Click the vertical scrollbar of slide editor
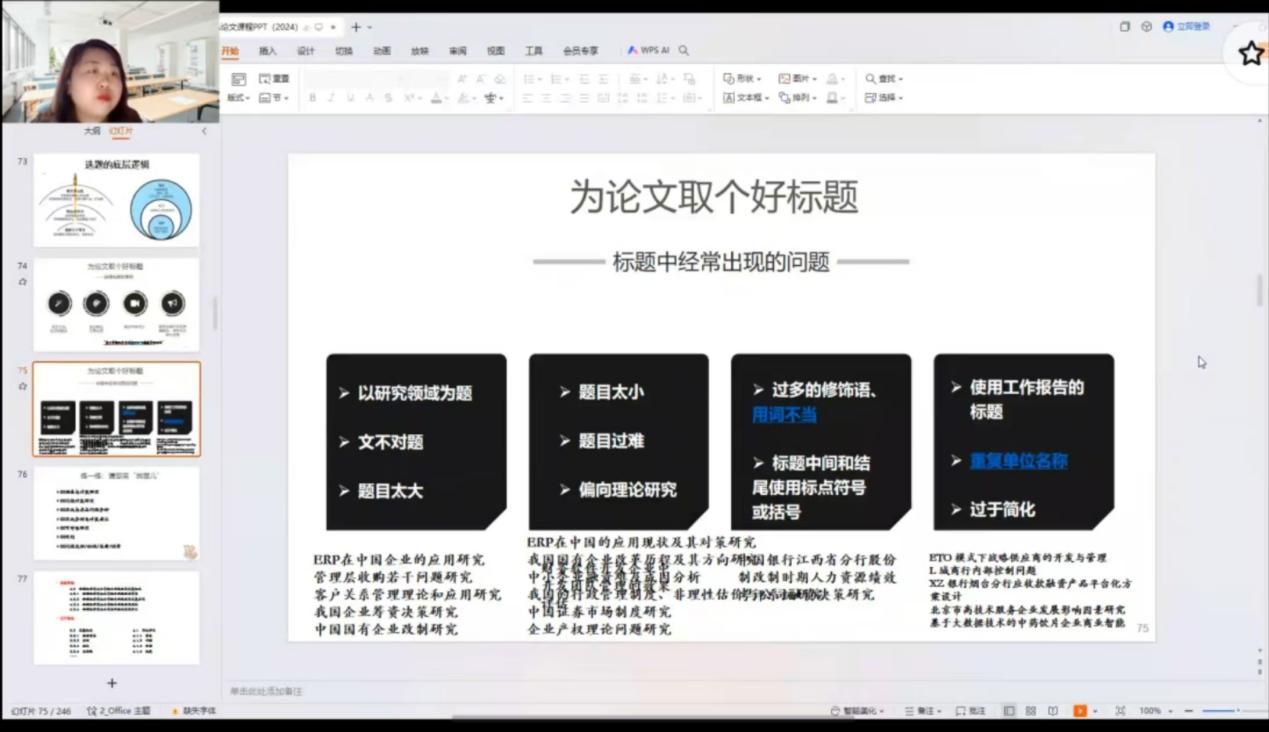Viewport: 1269px width, 732px height. click(1260, 290)
